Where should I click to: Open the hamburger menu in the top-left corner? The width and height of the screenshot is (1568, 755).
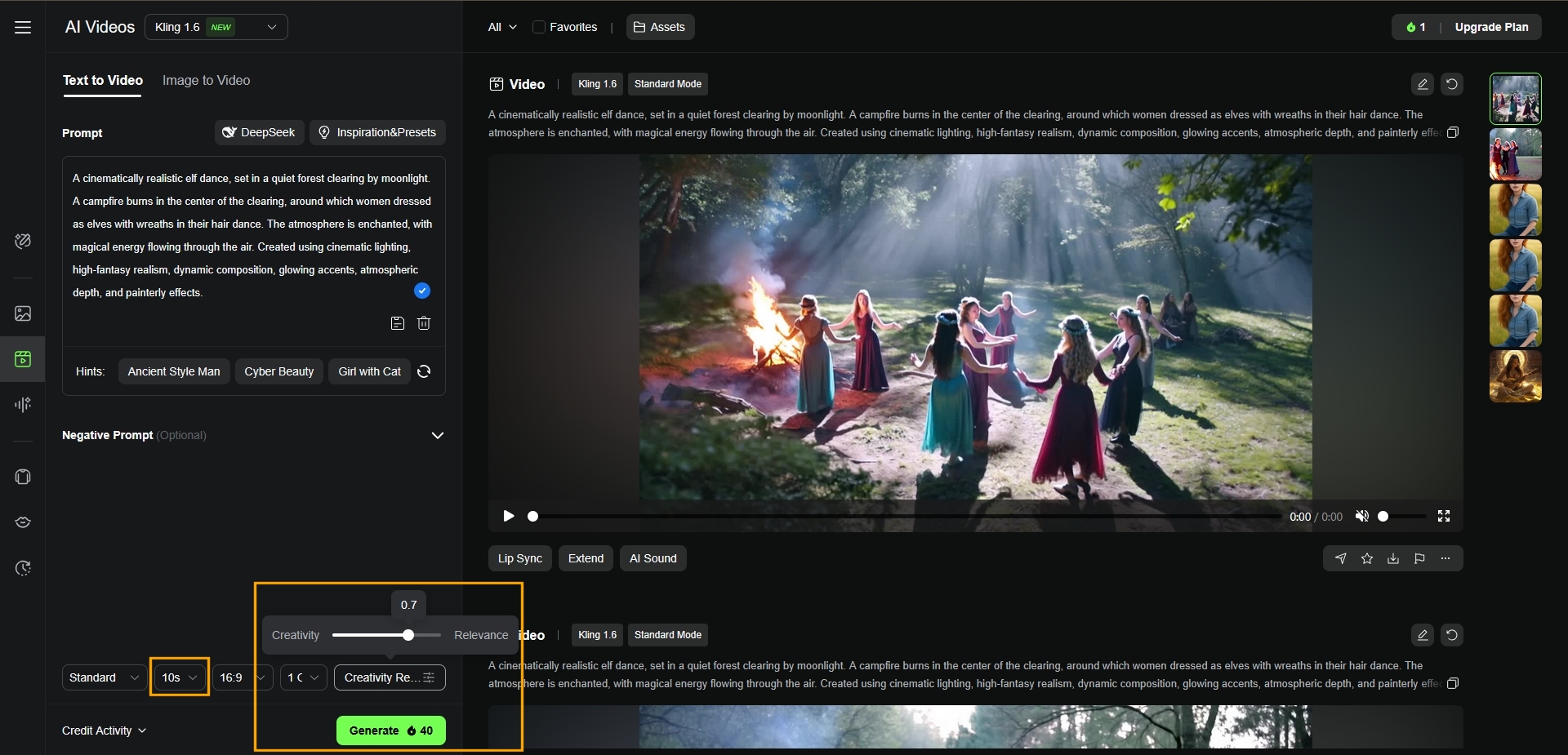click(x=23, y=27)
